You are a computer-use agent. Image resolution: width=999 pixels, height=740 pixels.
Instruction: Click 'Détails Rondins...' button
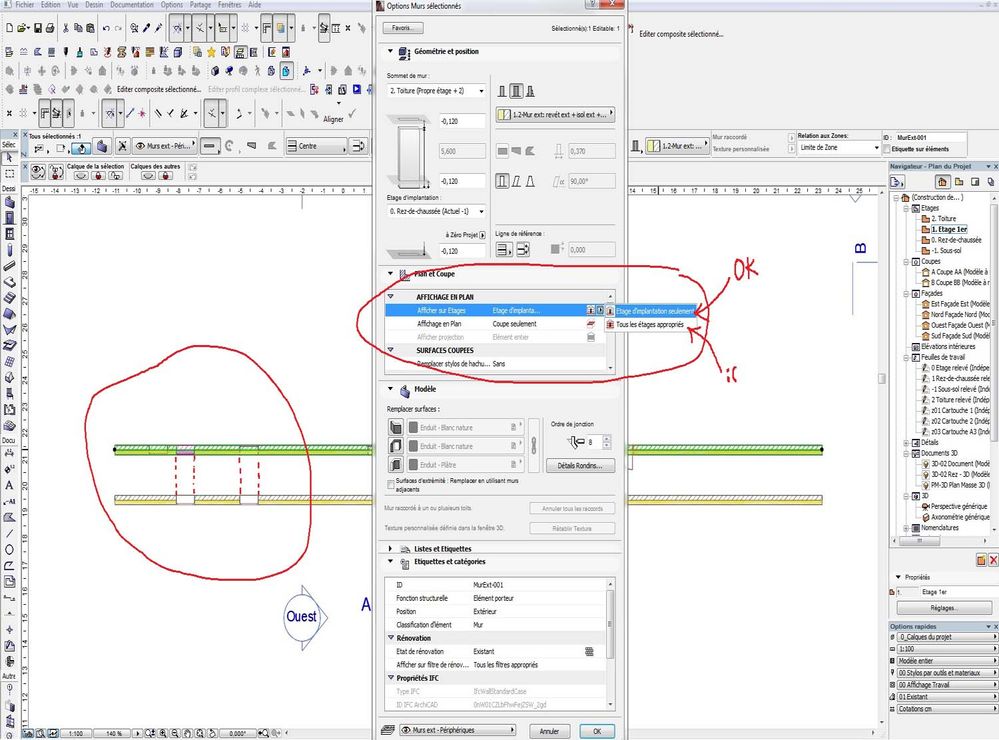click(x=580, y=466)
